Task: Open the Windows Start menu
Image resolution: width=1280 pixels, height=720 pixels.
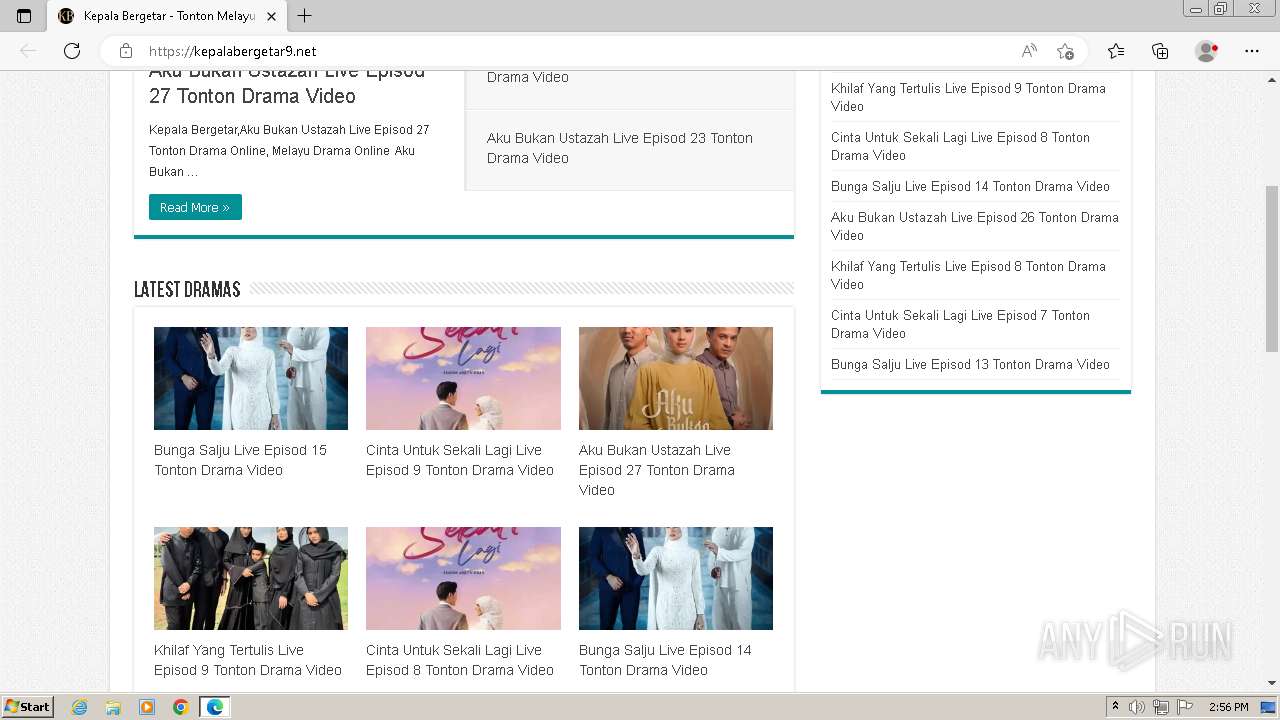Action: click(x=27, y=707)
